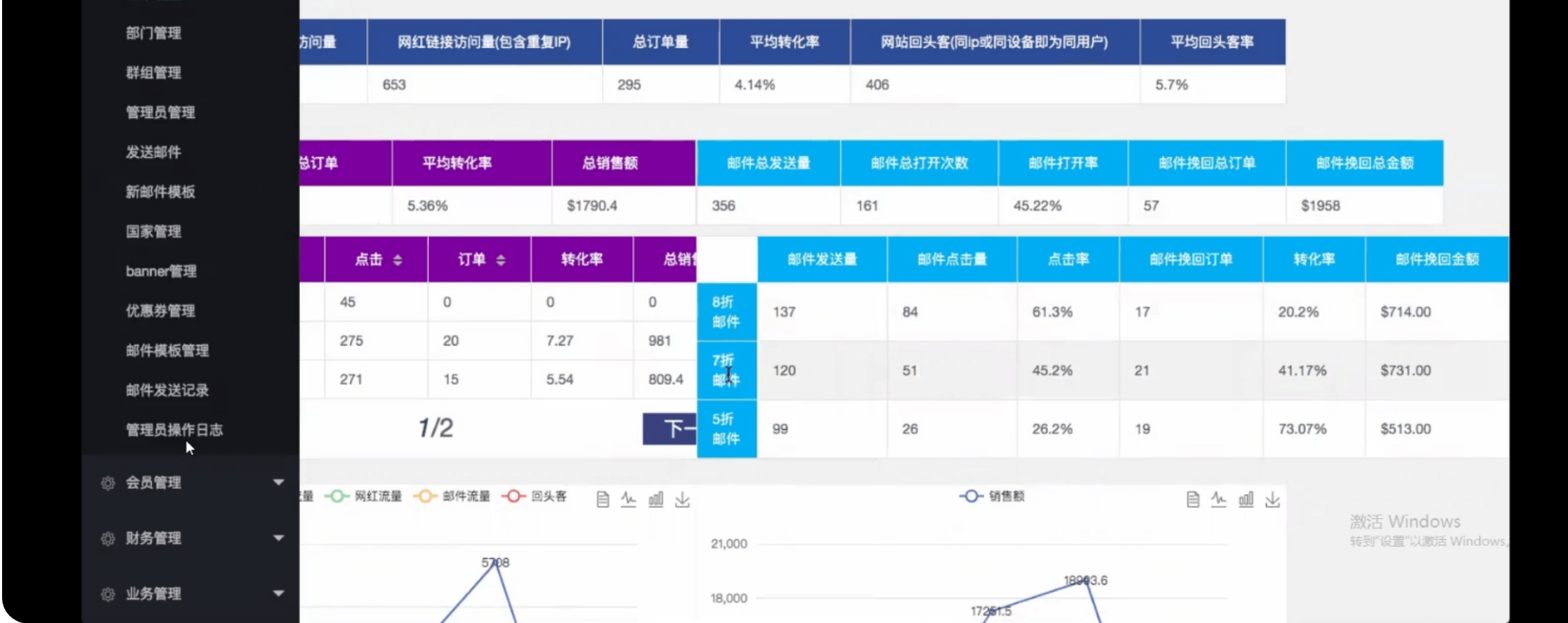
Task: Click 平均转化率 value 4.14%
Action: (x=754, y=85)
